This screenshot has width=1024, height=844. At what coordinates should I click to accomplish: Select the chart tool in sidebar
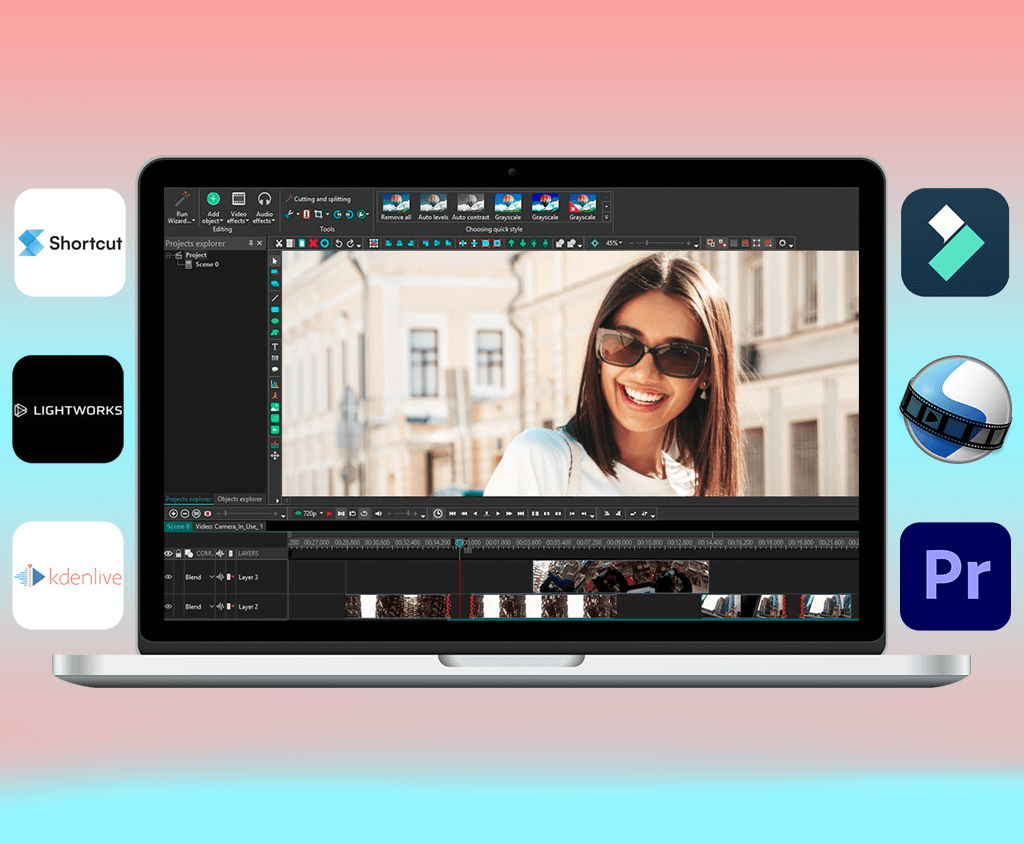pyautogui.click(x=274, y=383)
